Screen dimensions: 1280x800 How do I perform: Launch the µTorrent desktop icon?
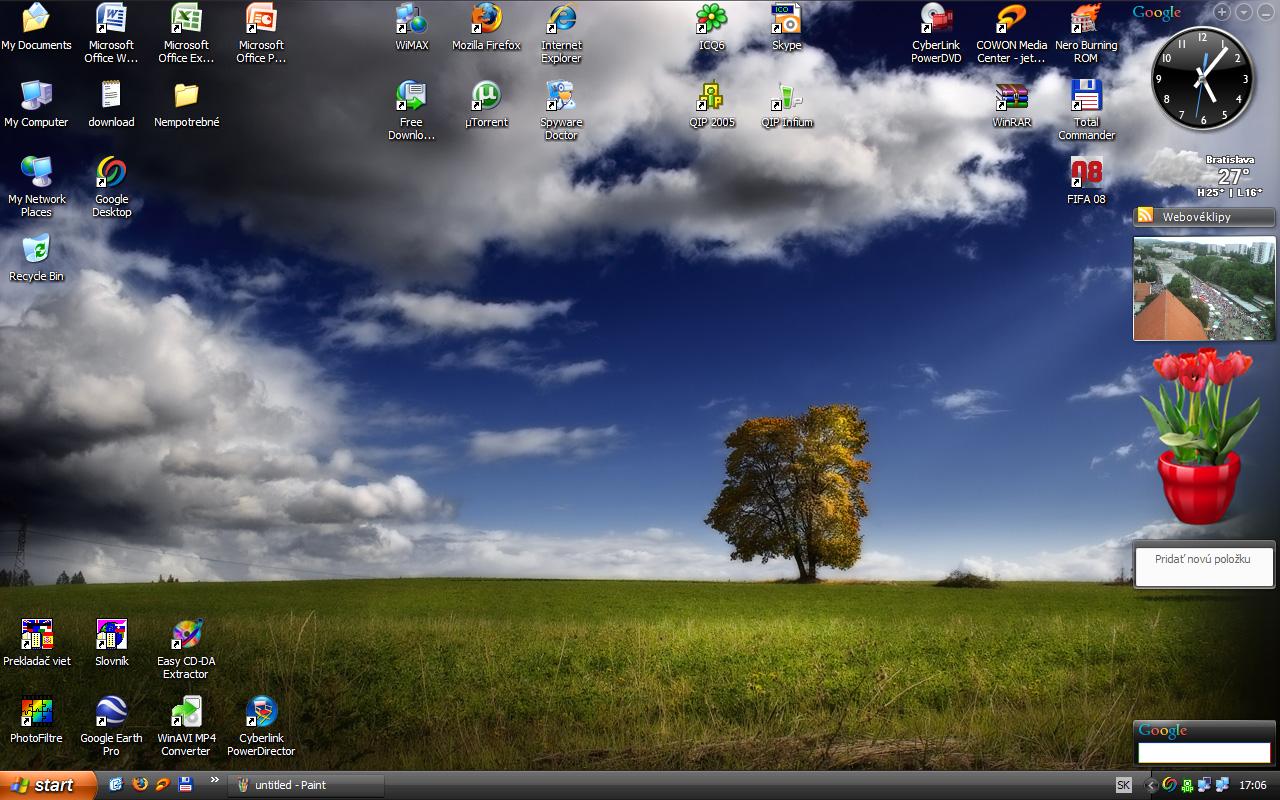coord(486,97)
